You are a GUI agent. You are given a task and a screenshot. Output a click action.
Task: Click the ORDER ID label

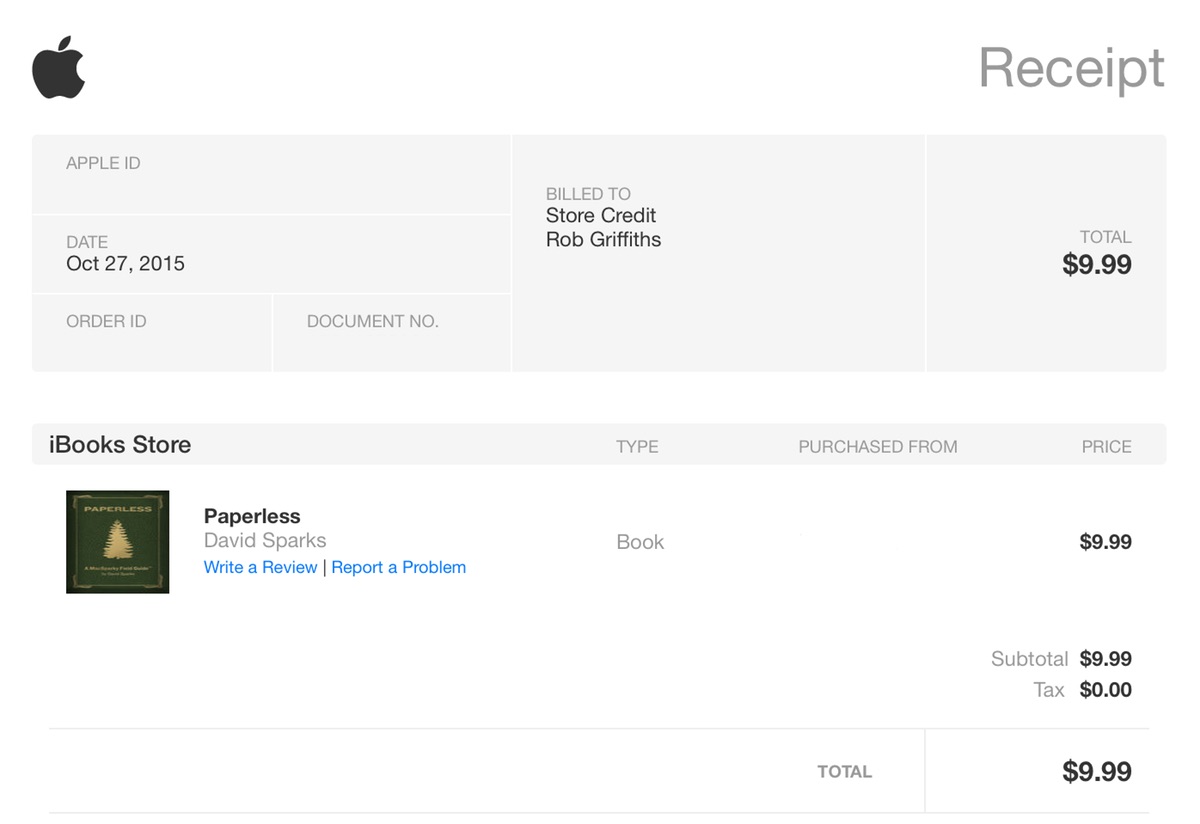106,321
